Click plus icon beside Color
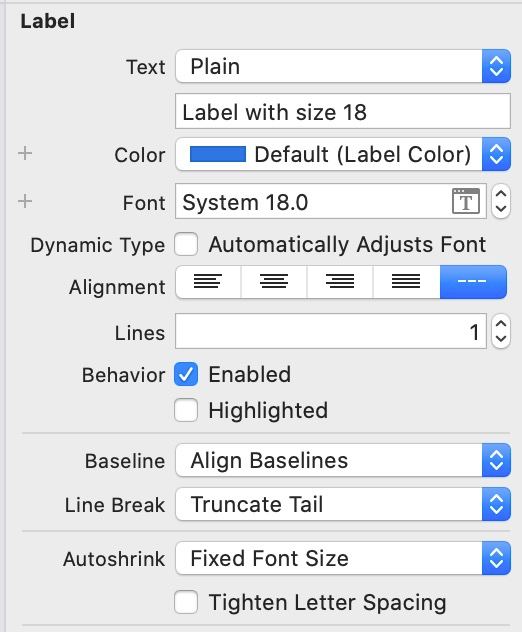This screenshot has width=522, height=632. pos(25,153)
